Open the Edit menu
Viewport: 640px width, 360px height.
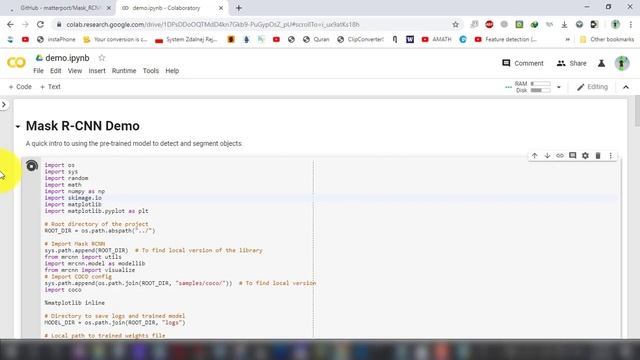(x=56, y=71)
